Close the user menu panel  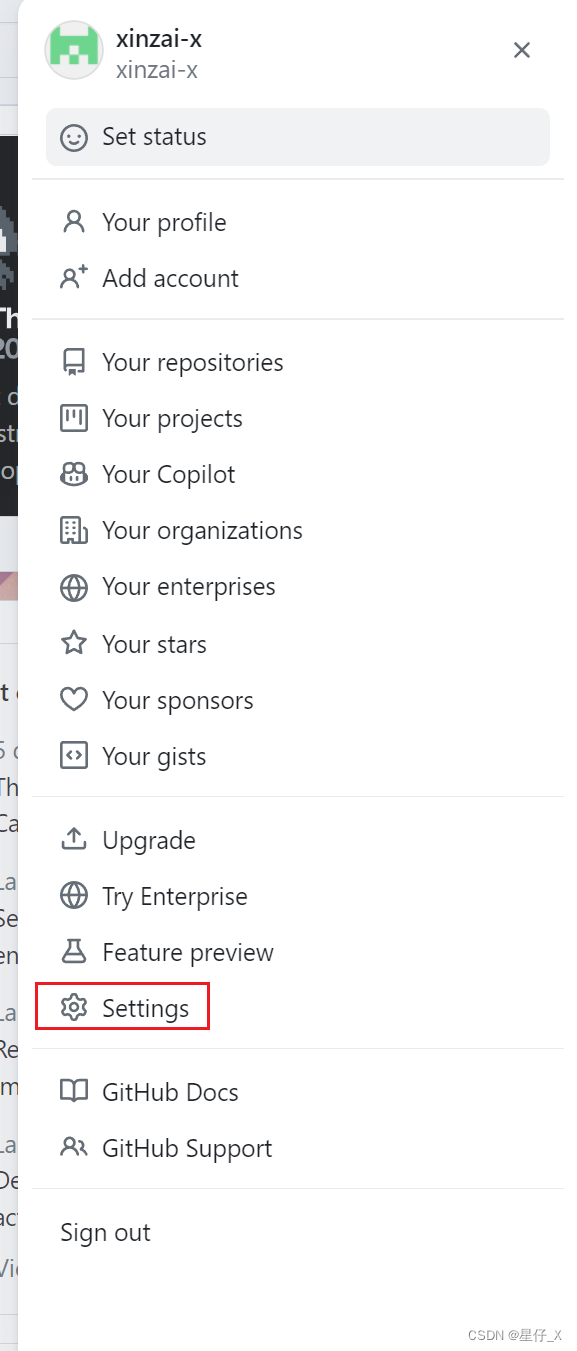[x=522, y=50]
